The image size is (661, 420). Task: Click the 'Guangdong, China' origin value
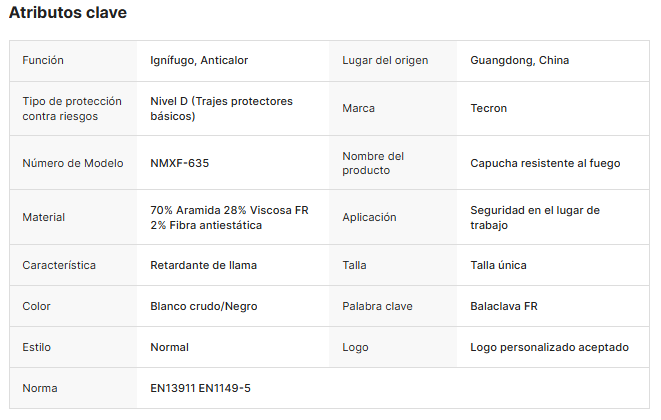click(519, 60)
